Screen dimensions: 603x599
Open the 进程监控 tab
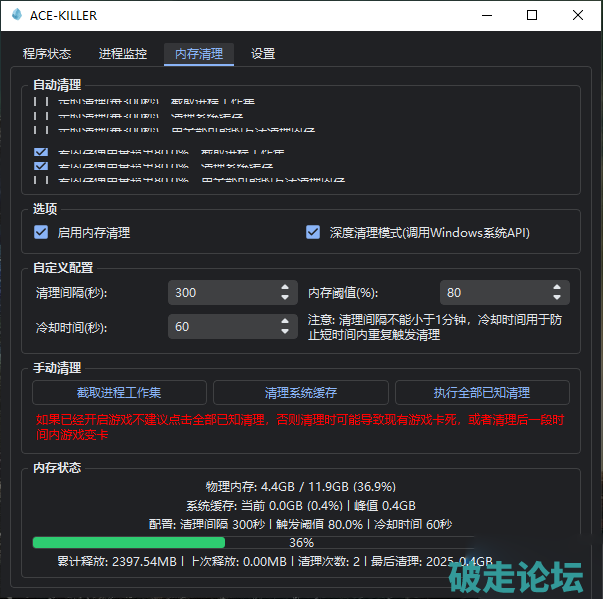(123, 54)
